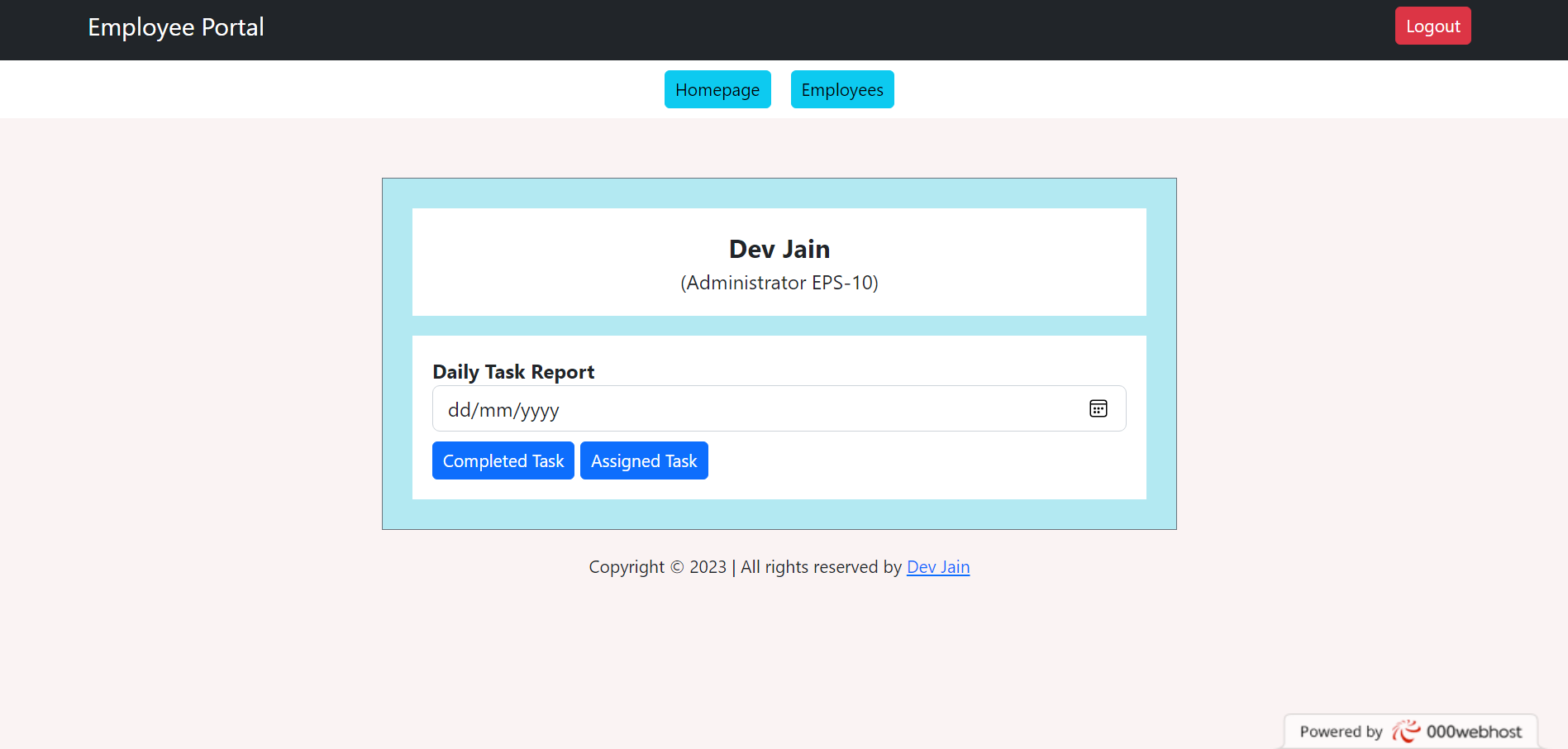Click the Employee Portal site title
Image resolution: width=1568 pixels, height=749 pixels.
(175, 27)
